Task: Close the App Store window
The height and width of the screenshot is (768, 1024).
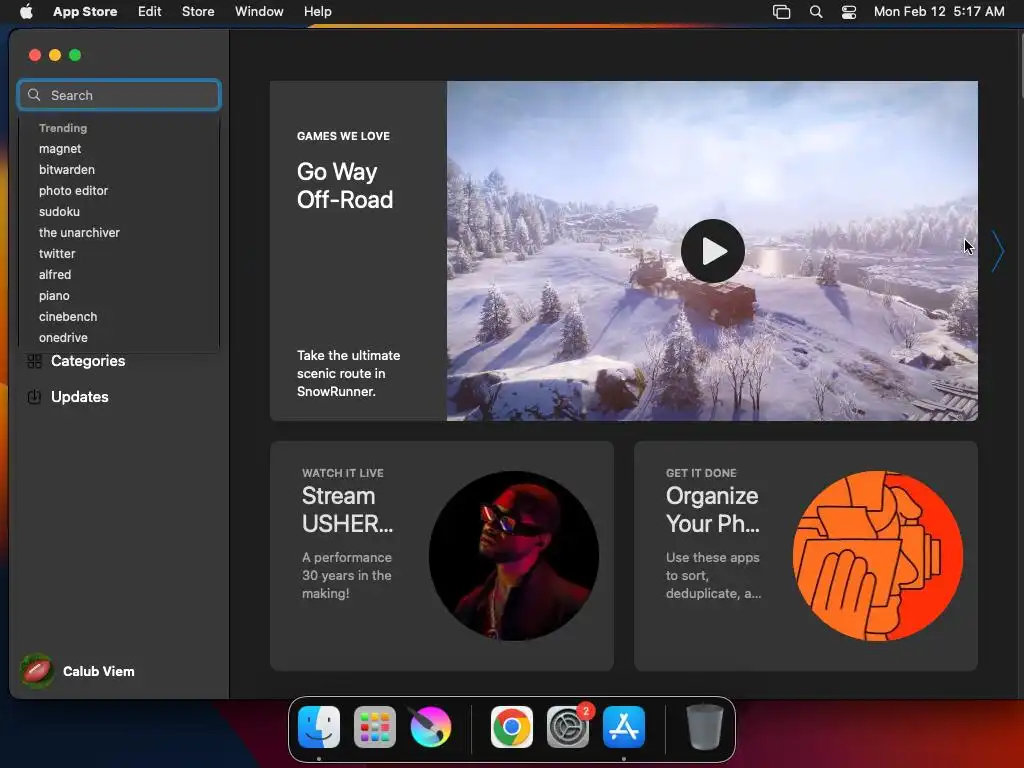Action: click(x=35, y=56)
